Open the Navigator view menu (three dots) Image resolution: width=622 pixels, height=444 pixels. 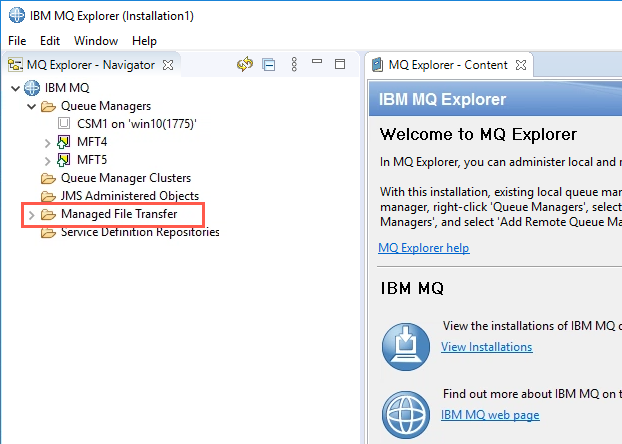(294, 64)
